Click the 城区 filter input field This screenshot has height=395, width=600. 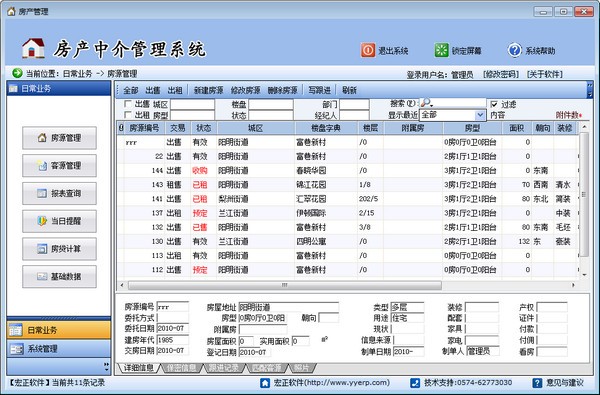pyautogui.click(x=192, y=104)
